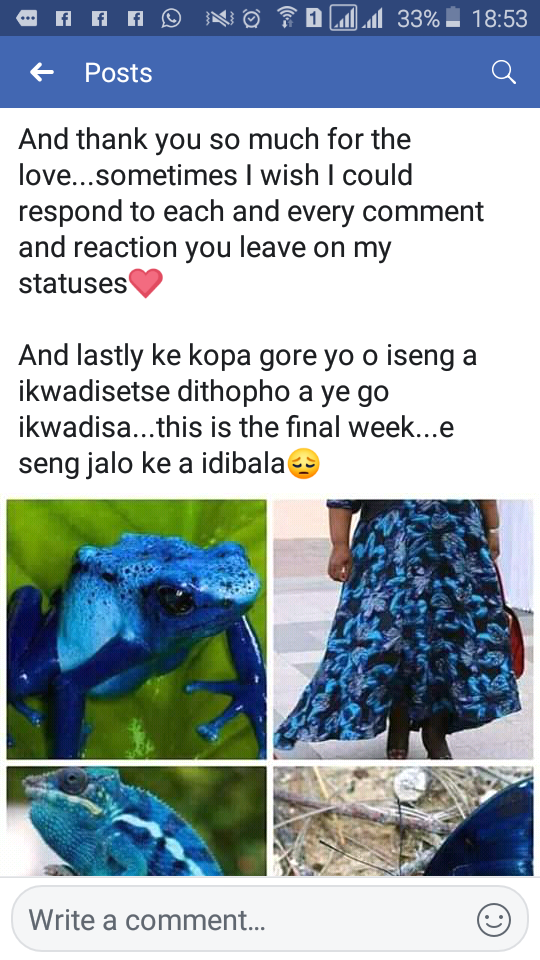The width and height of the screenshot is (540, 960).
Task: Tap the alarm clock status icon
Action: coord(251,19)
